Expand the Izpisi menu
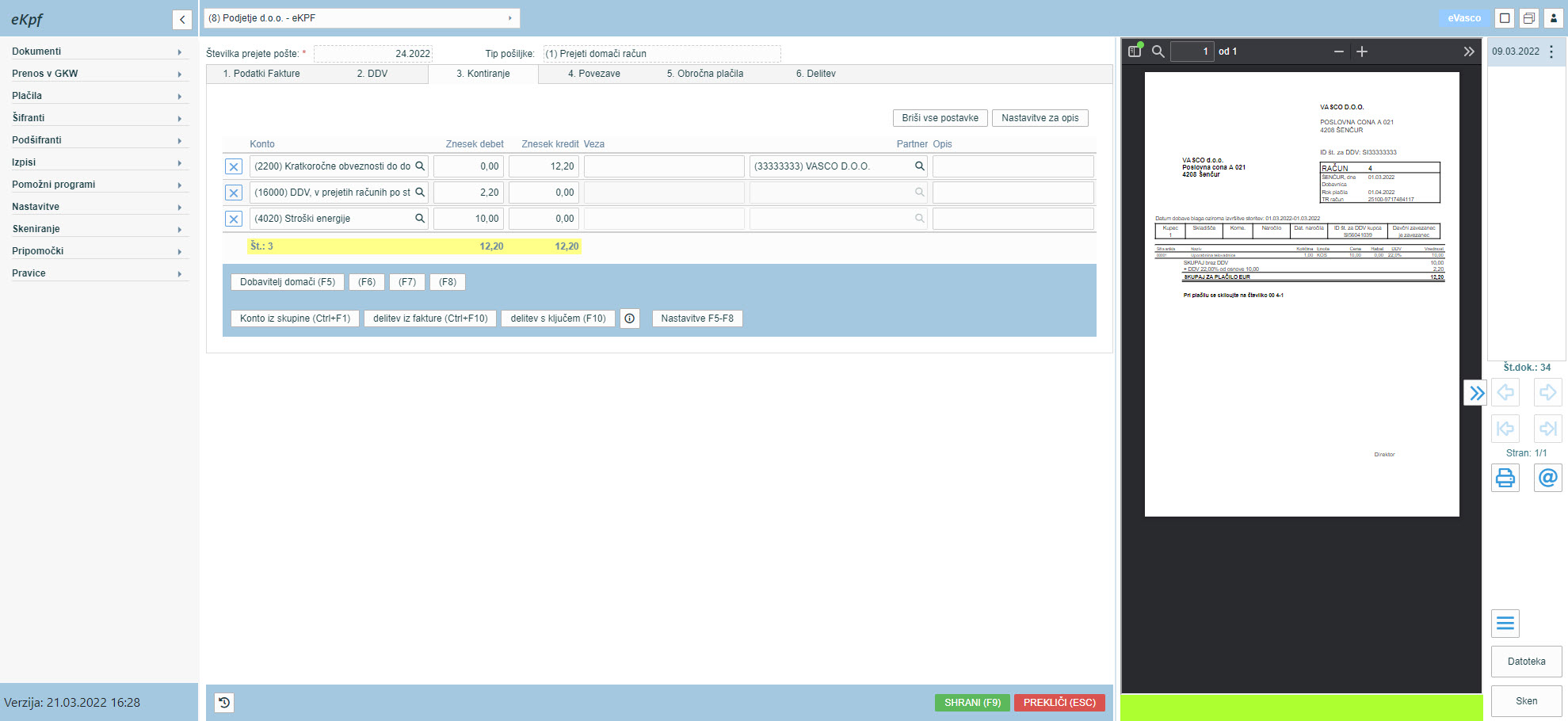This screenshot has width=1568, height=721. (99, 162)
